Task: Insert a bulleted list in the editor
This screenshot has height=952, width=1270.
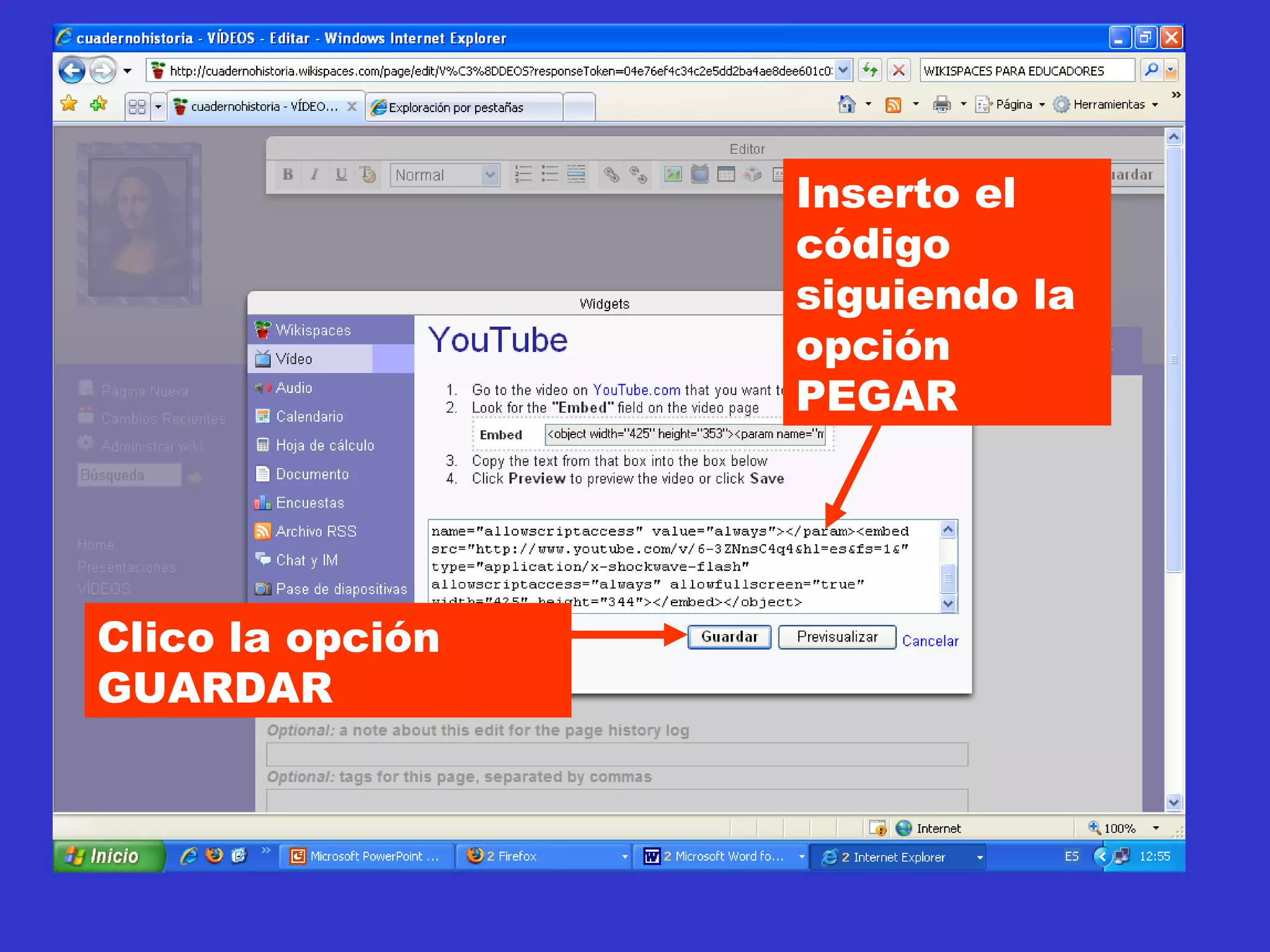Action: (x=549, y=174)
